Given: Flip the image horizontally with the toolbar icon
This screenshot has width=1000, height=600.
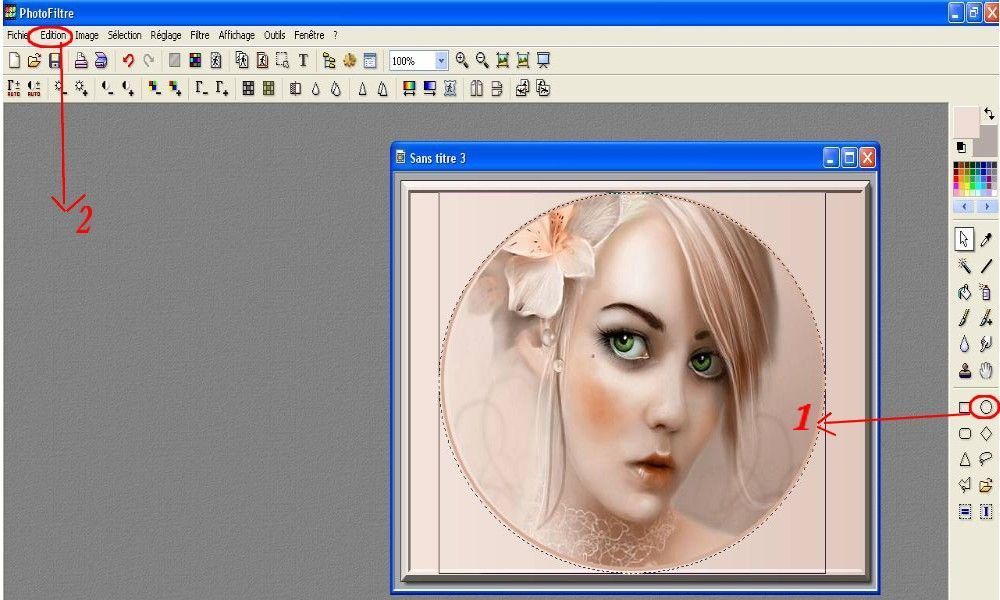Looking at the screenshot, I should point(476,88).
